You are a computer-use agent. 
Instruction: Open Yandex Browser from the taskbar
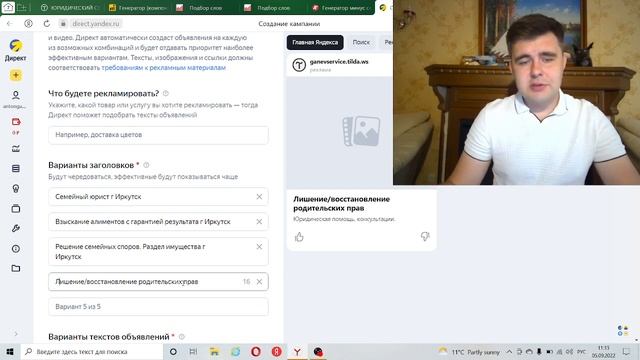click(x=297, y=352)
